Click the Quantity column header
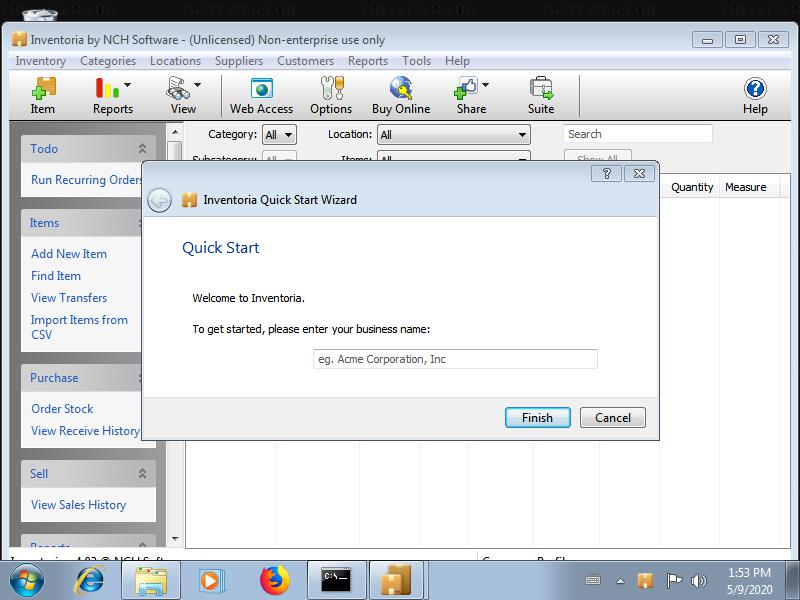The width and height of the screenshot is (800, 600). (x=692, y=187)
